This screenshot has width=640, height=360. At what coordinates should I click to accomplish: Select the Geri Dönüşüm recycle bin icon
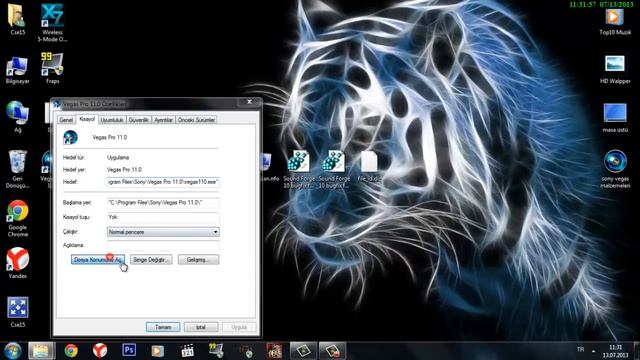click(x=17, y=169)
